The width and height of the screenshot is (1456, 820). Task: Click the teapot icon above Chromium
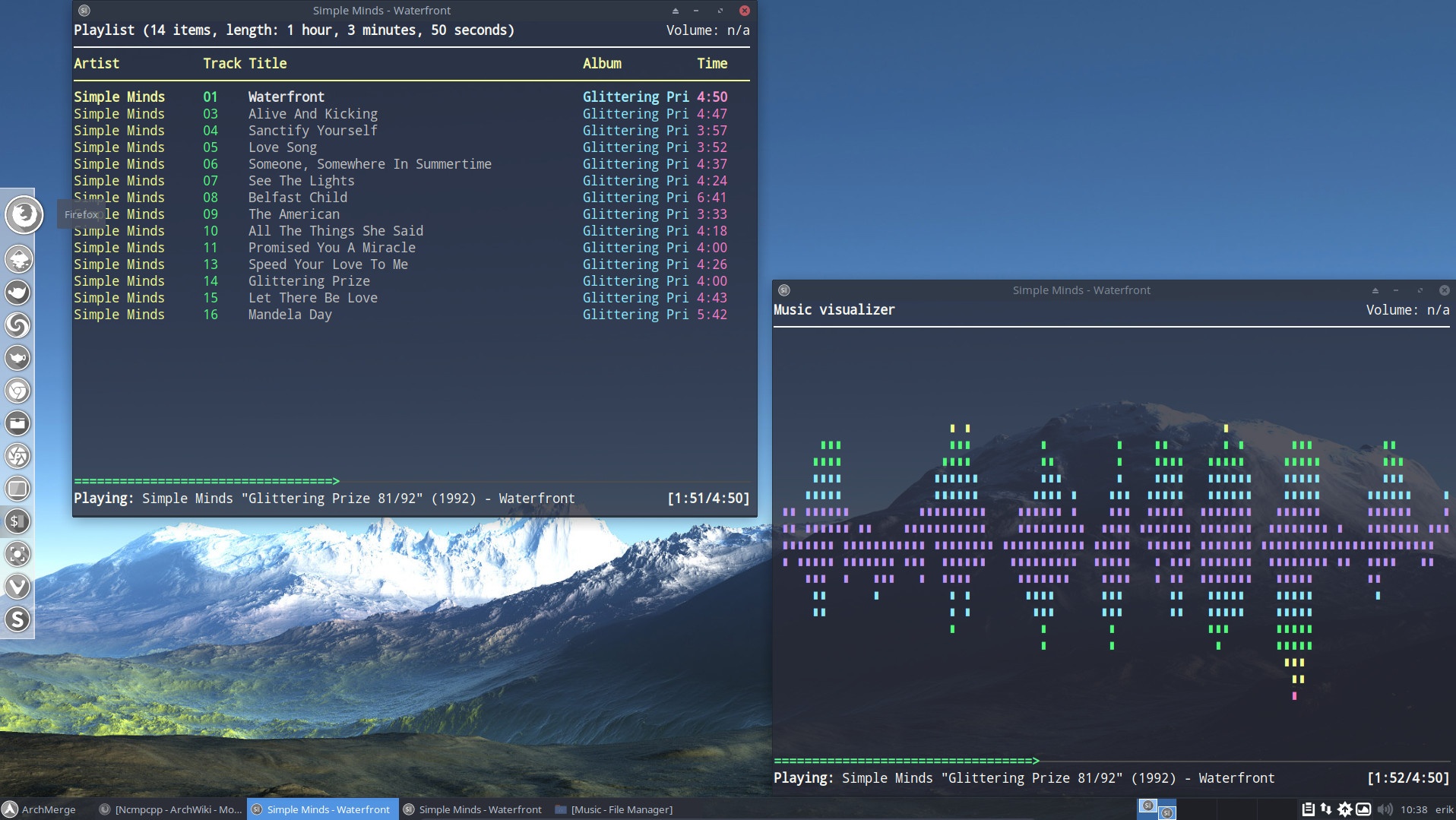pos(18,358)
